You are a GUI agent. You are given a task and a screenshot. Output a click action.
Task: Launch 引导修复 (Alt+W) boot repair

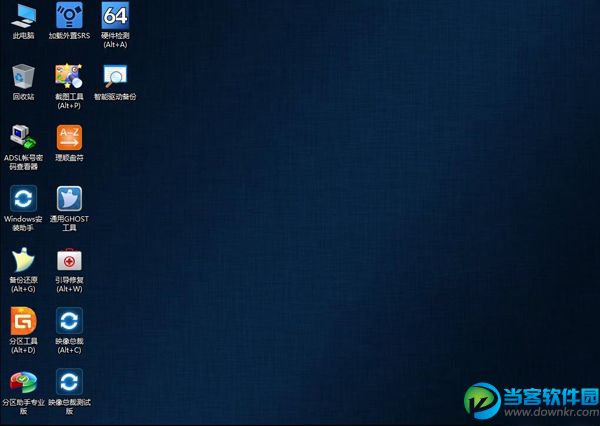[x=69, y=260]
